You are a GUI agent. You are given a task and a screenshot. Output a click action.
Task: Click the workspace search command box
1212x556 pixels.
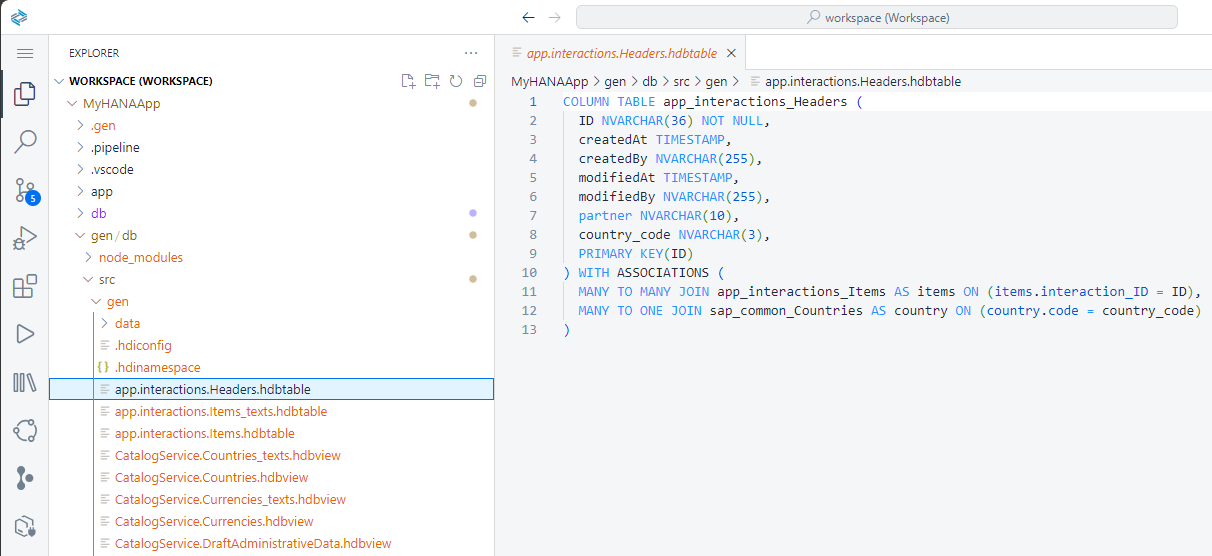tap(877, 17)
